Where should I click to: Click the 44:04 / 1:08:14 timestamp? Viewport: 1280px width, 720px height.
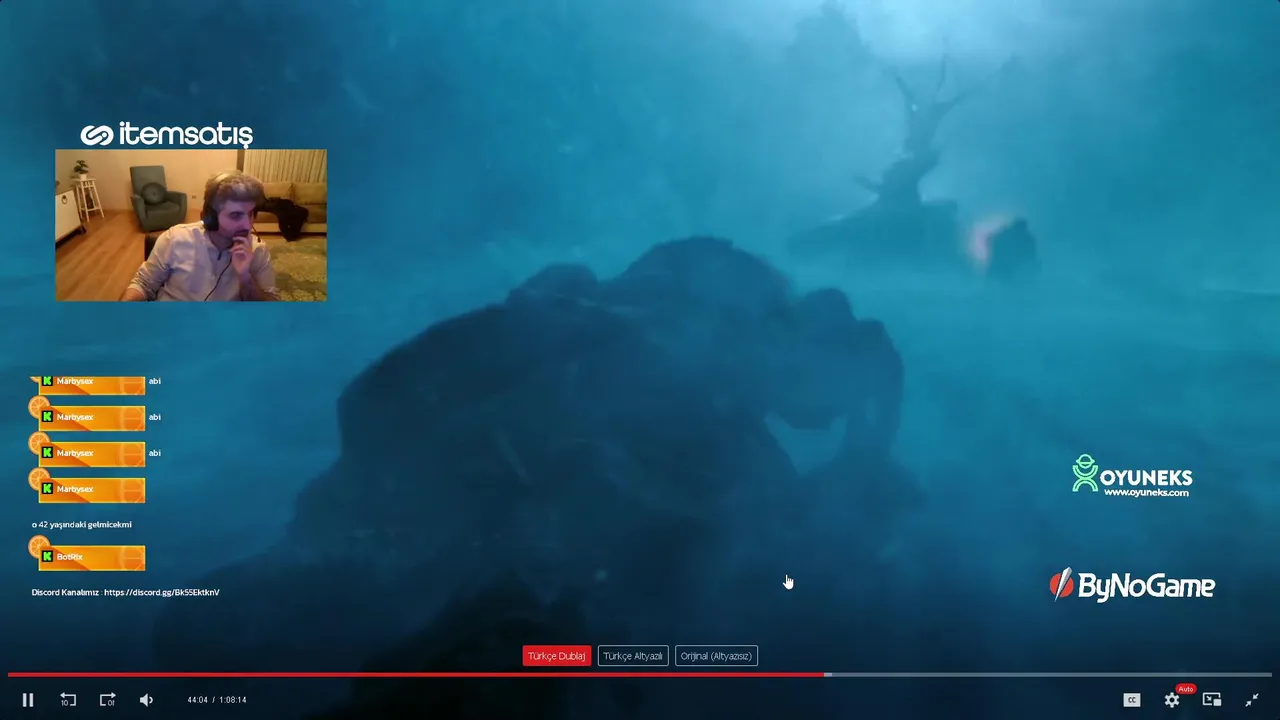click(217, 700)
